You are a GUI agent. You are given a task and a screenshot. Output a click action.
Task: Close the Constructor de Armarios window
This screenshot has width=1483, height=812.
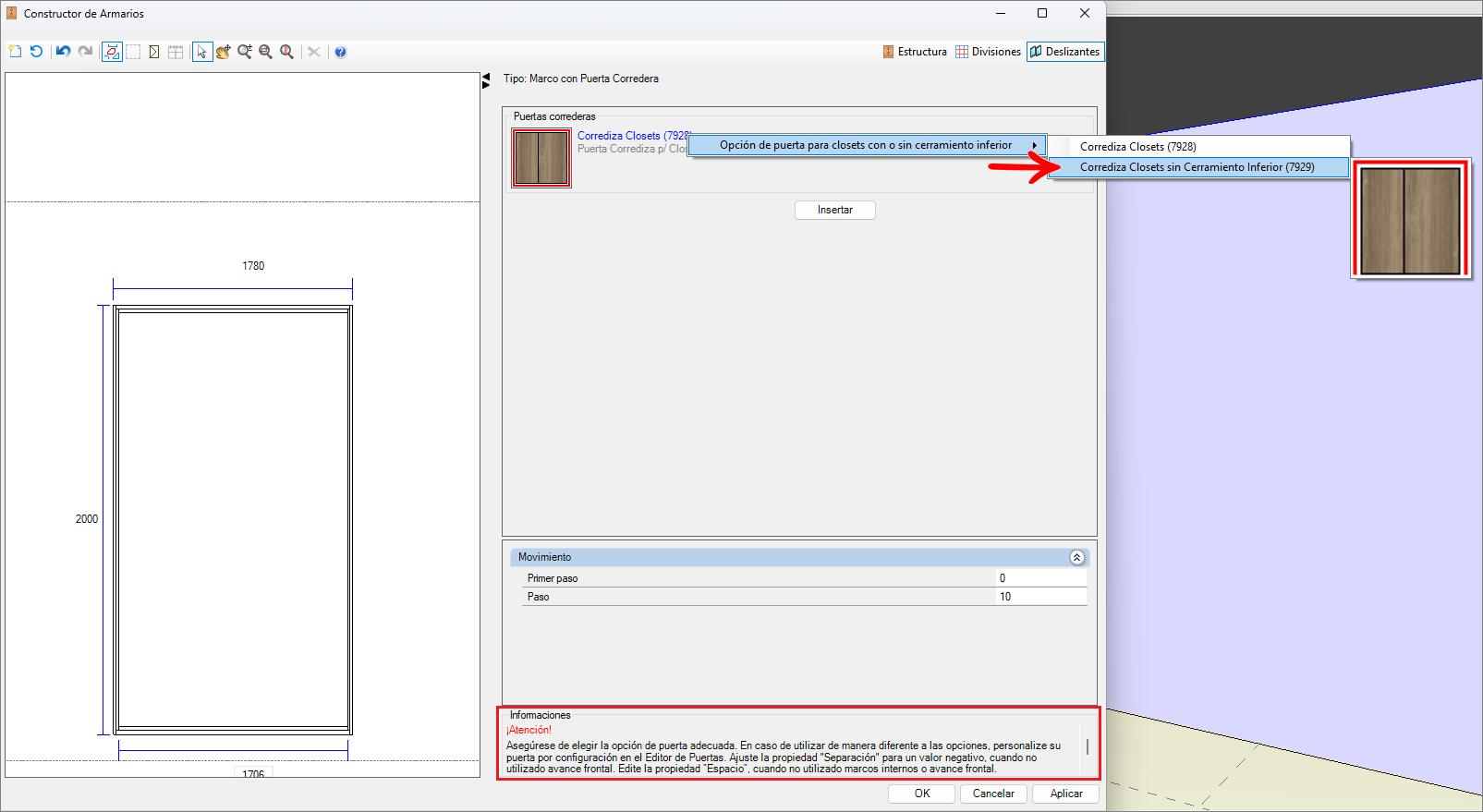coord(1085,13)
